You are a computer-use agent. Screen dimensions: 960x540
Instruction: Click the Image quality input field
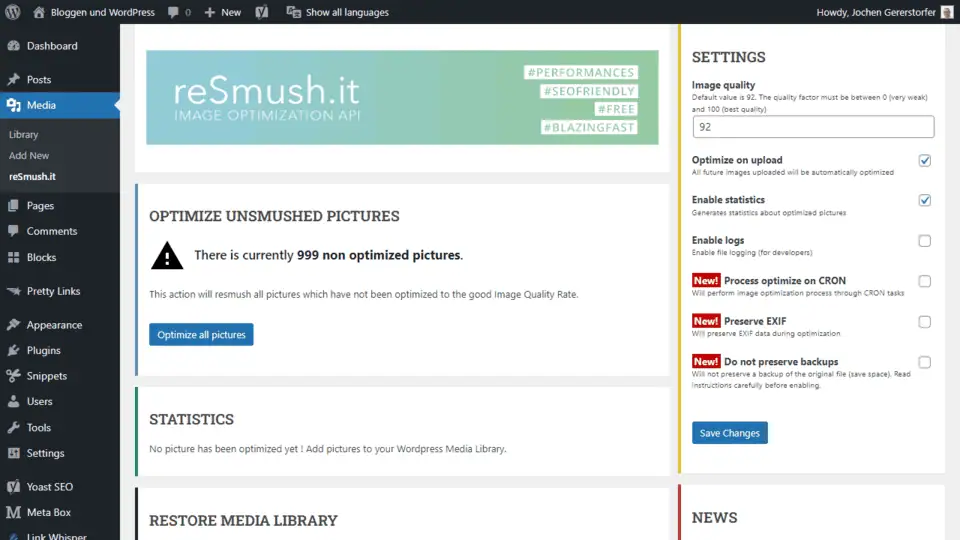[x=812, y=127]
